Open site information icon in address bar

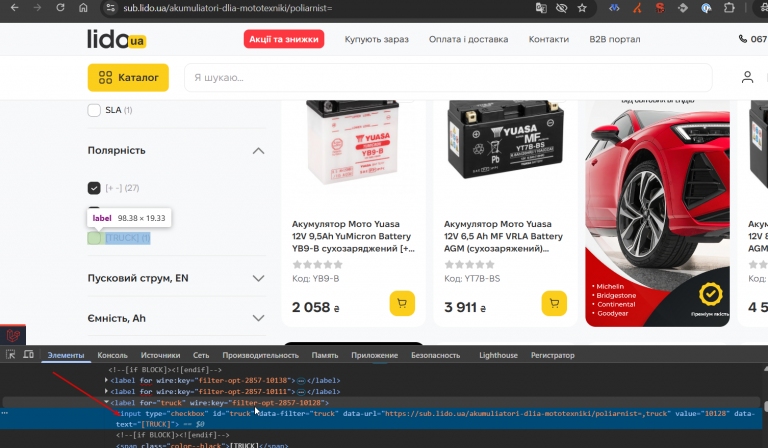point(111,8)
